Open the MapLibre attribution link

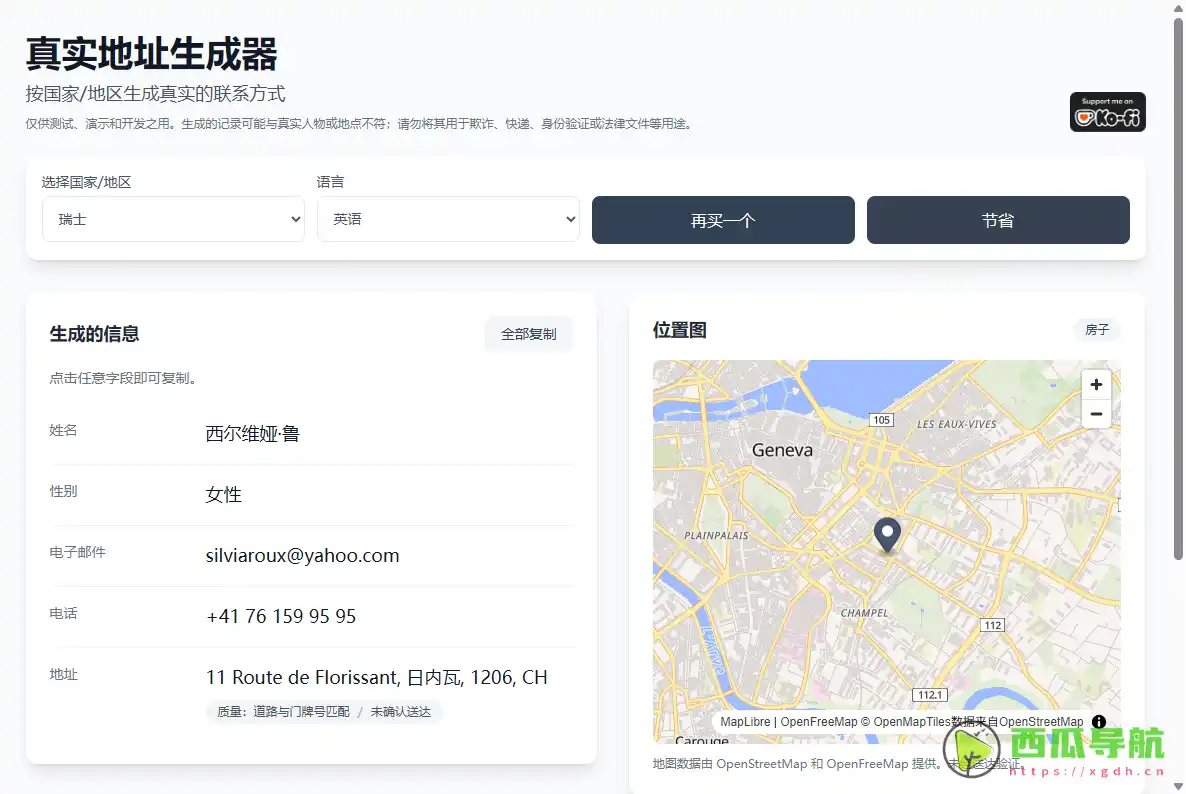click(745, 721)
